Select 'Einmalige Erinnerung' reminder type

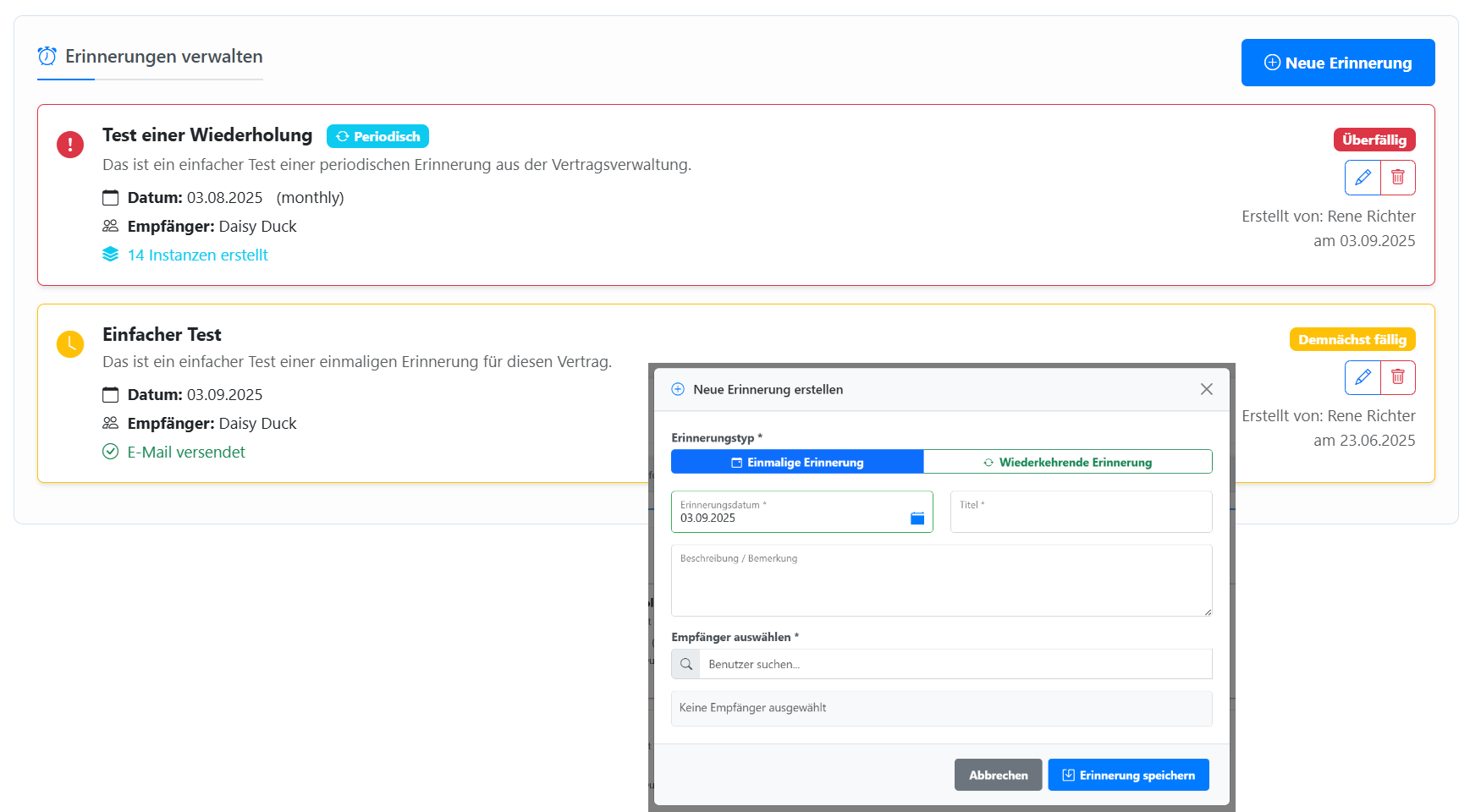pyautogui.click(x=797, y=463)
